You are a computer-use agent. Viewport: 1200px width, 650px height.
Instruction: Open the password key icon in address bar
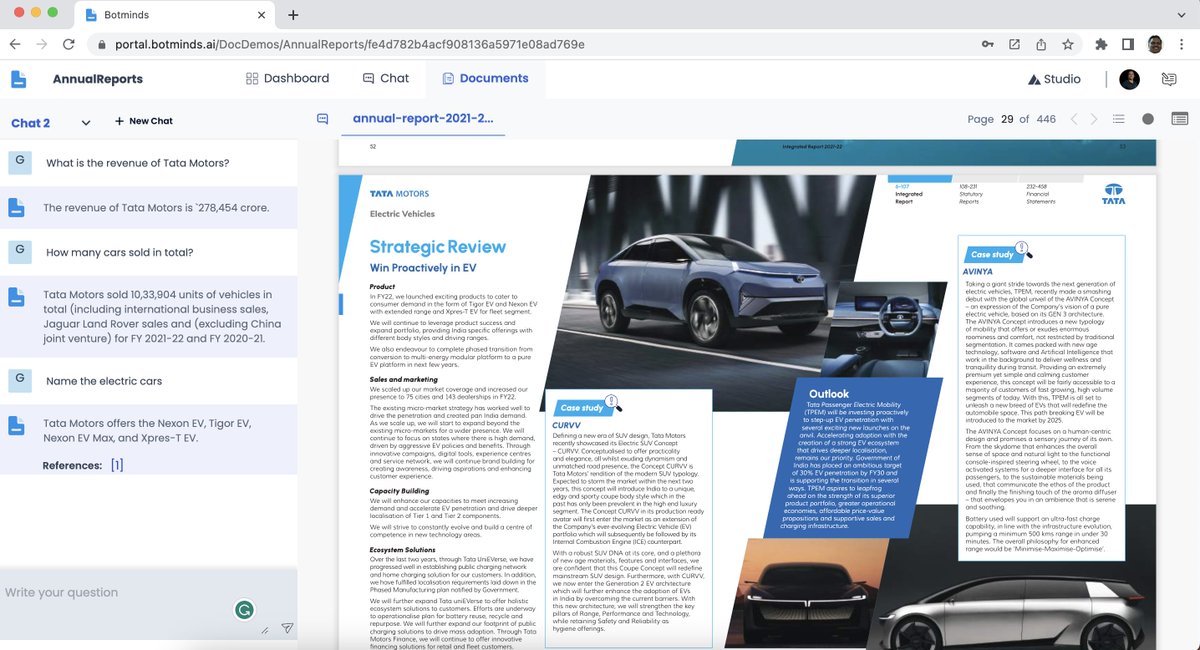click(988, 44)
